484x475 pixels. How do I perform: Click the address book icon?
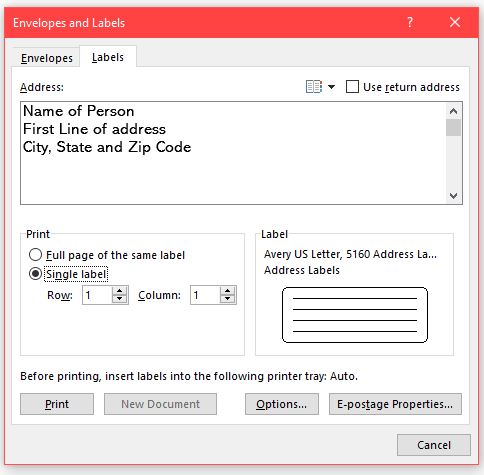314,87
